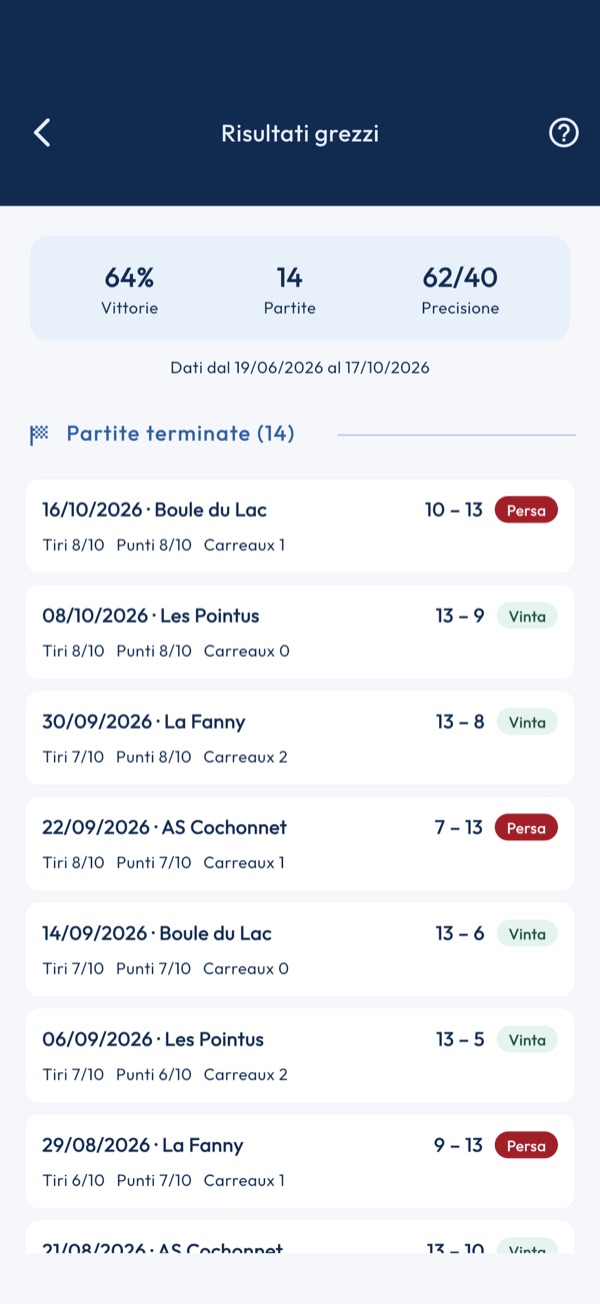600x1304 pixels.
Task: Tap the 62/40 Precisione statistic
Action: coord(460,290)
